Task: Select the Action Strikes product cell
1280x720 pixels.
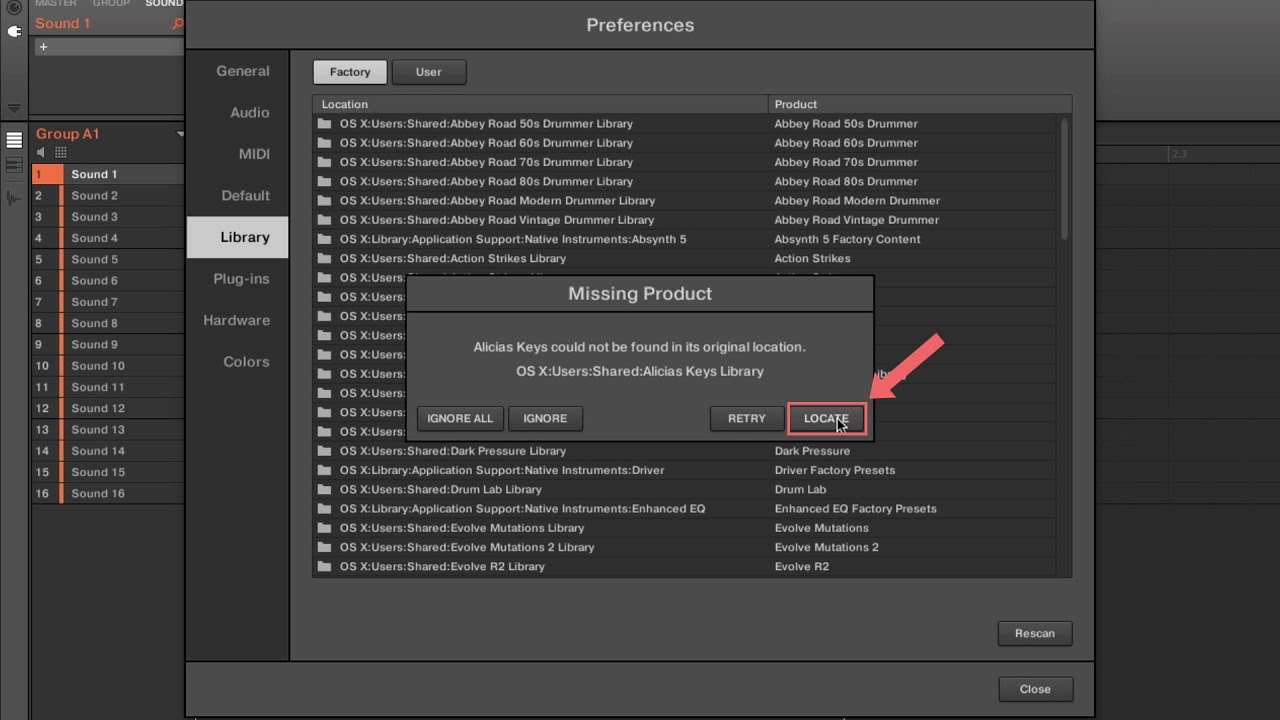Action: (812, 258)
